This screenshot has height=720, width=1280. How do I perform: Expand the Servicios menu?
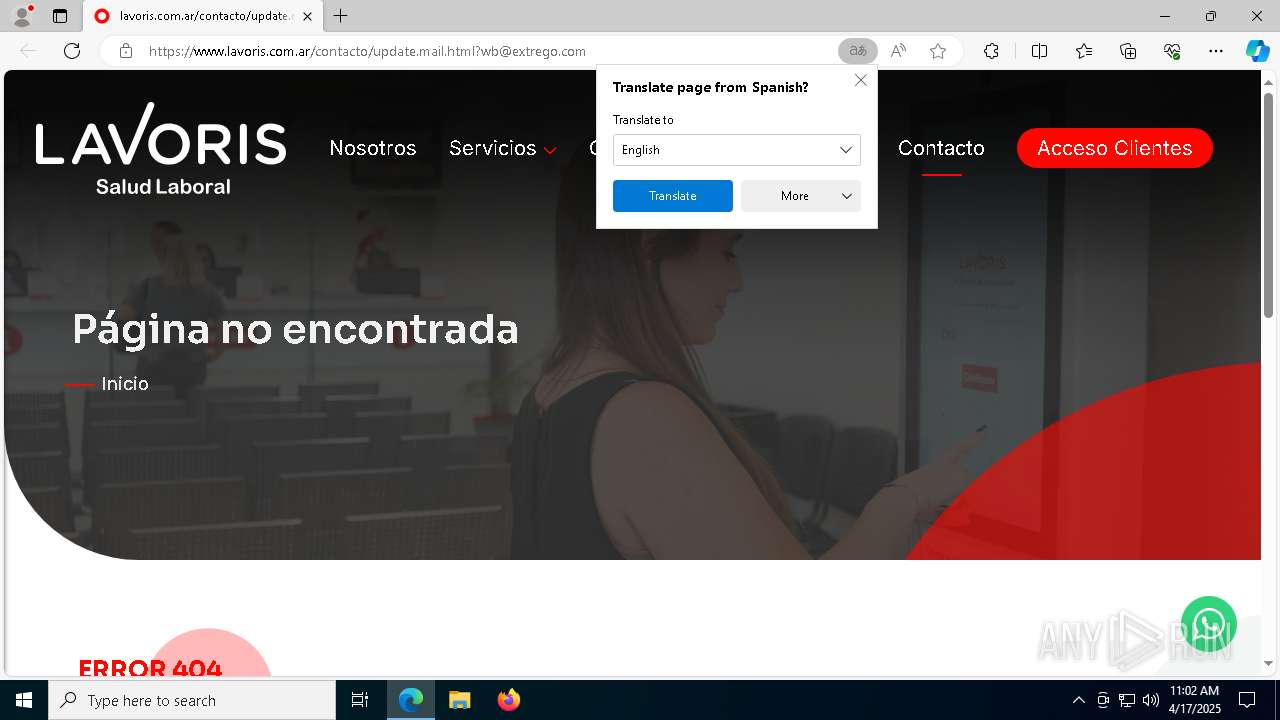(502, 148)
